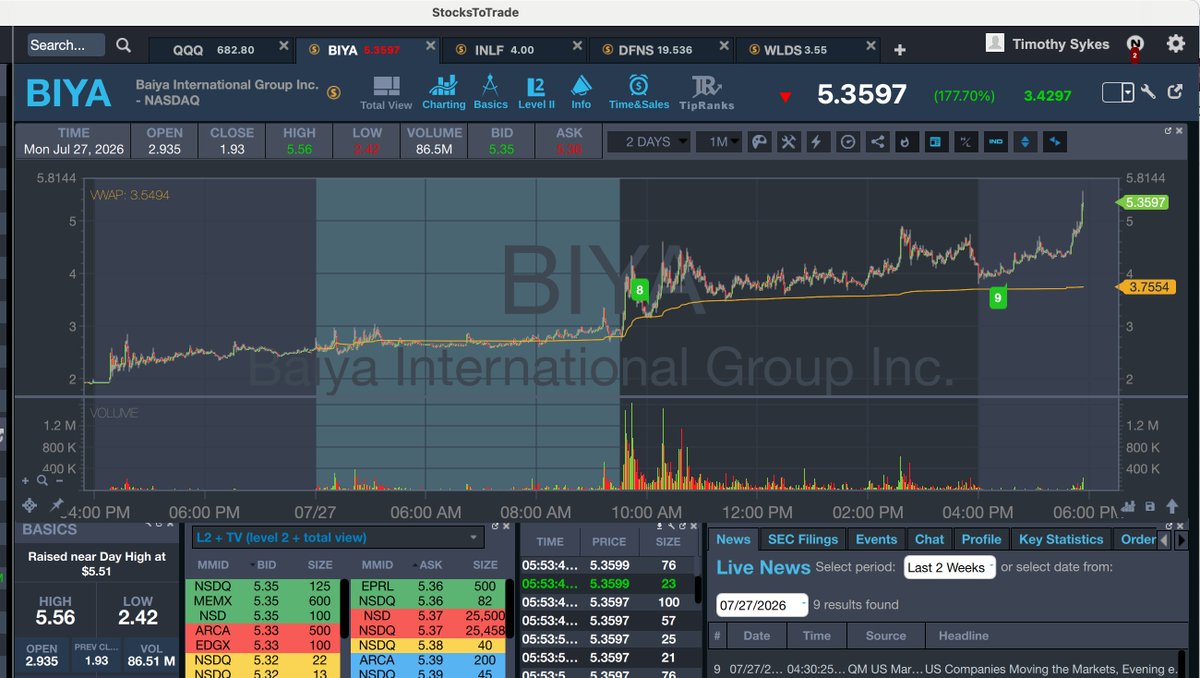This screenshot has height=678, width=1200.
Task: Select the Chat tab
Action: coord(929,539)
